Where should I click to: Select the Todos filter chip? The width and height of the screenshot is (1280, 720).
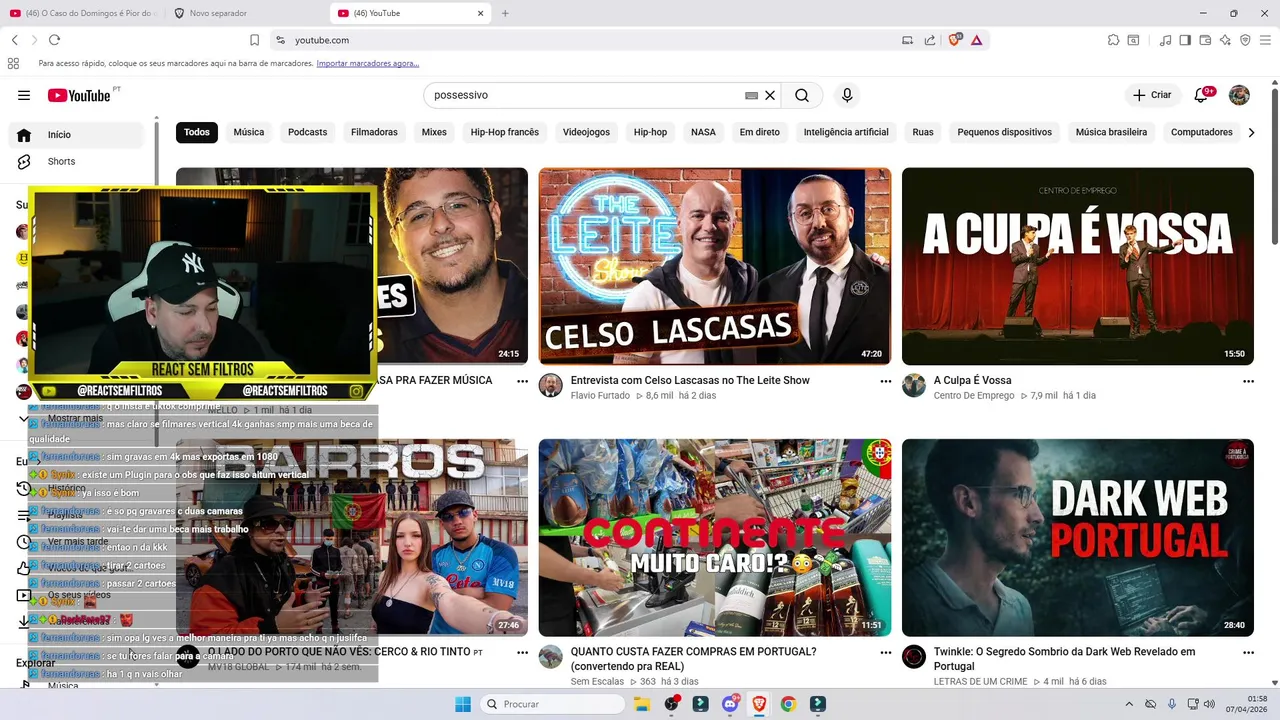tap(197, 132)
